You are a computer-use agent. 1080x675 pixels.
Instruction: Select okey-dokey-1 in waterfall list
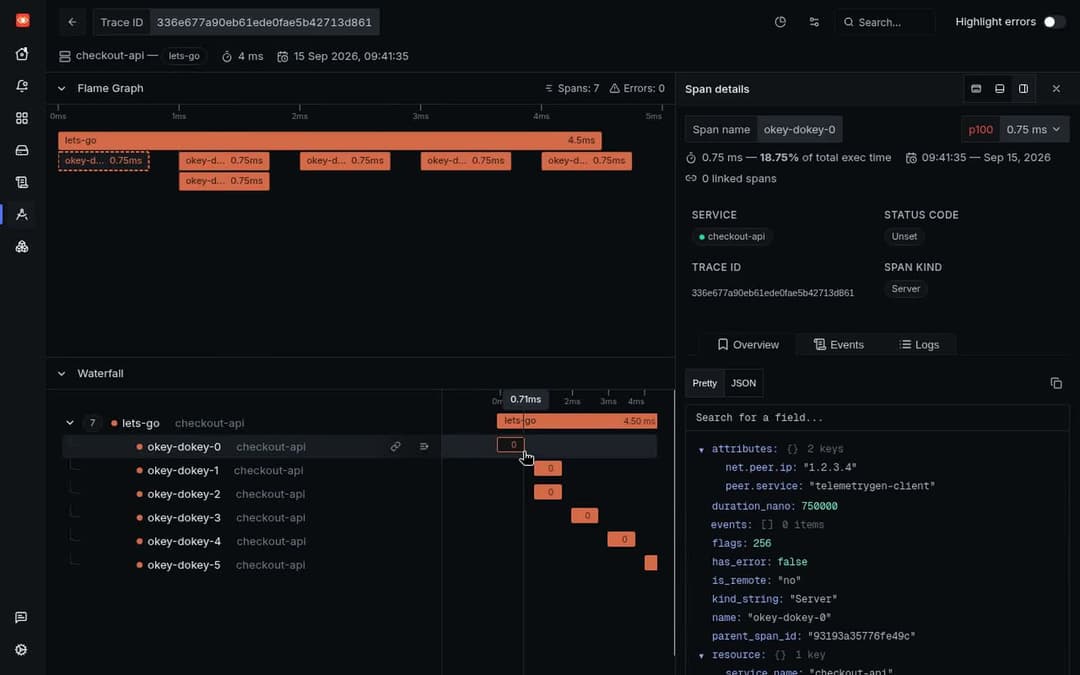point(183,470)
